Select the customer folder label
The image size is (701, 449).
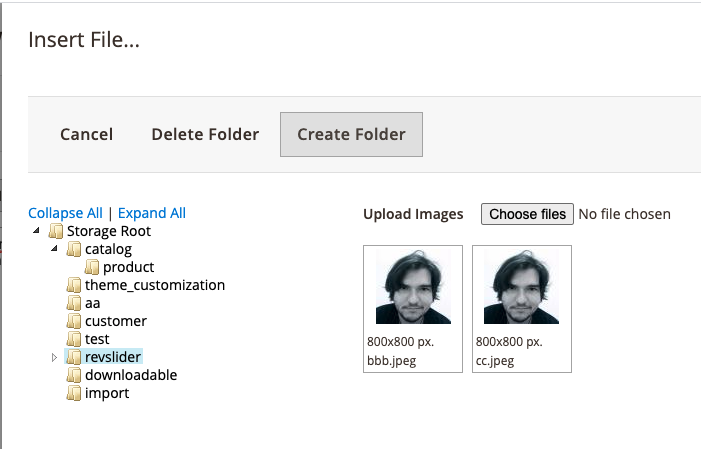pos(116,321)
